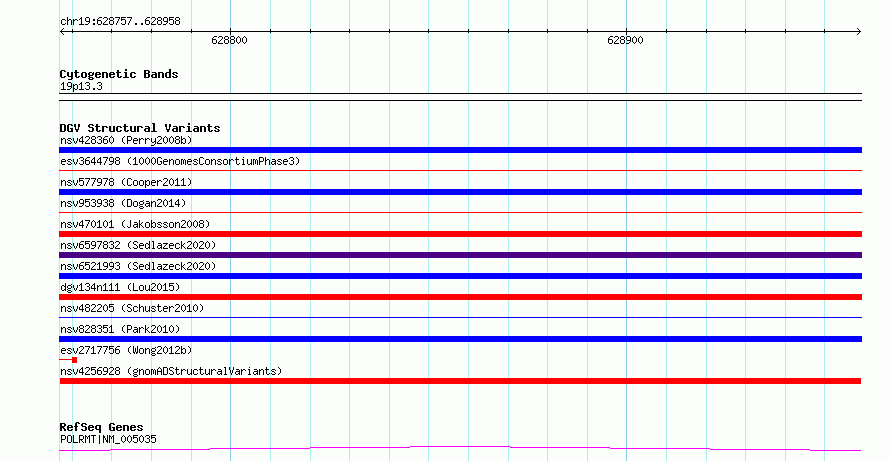Image resolution: width=890 pixels, height=461 pixels.
Task: Select the DGV Structural Variants track title
Action: (140, 128)
